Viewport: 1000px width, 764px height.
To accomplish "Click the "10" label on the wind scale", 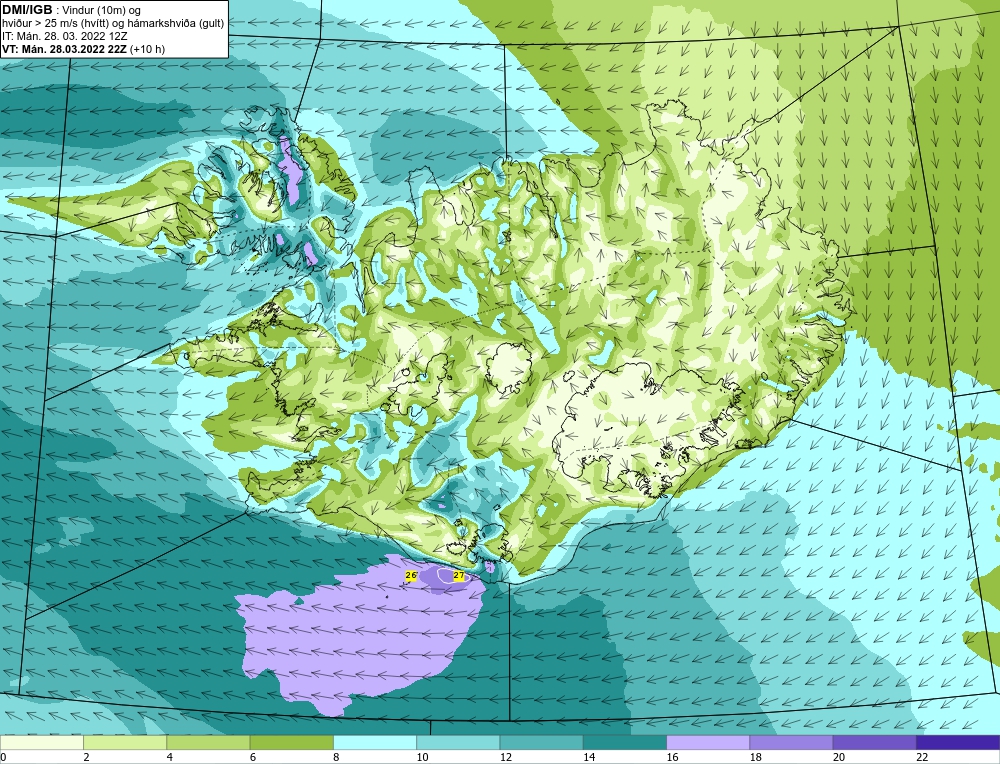I will pos(422,757).
